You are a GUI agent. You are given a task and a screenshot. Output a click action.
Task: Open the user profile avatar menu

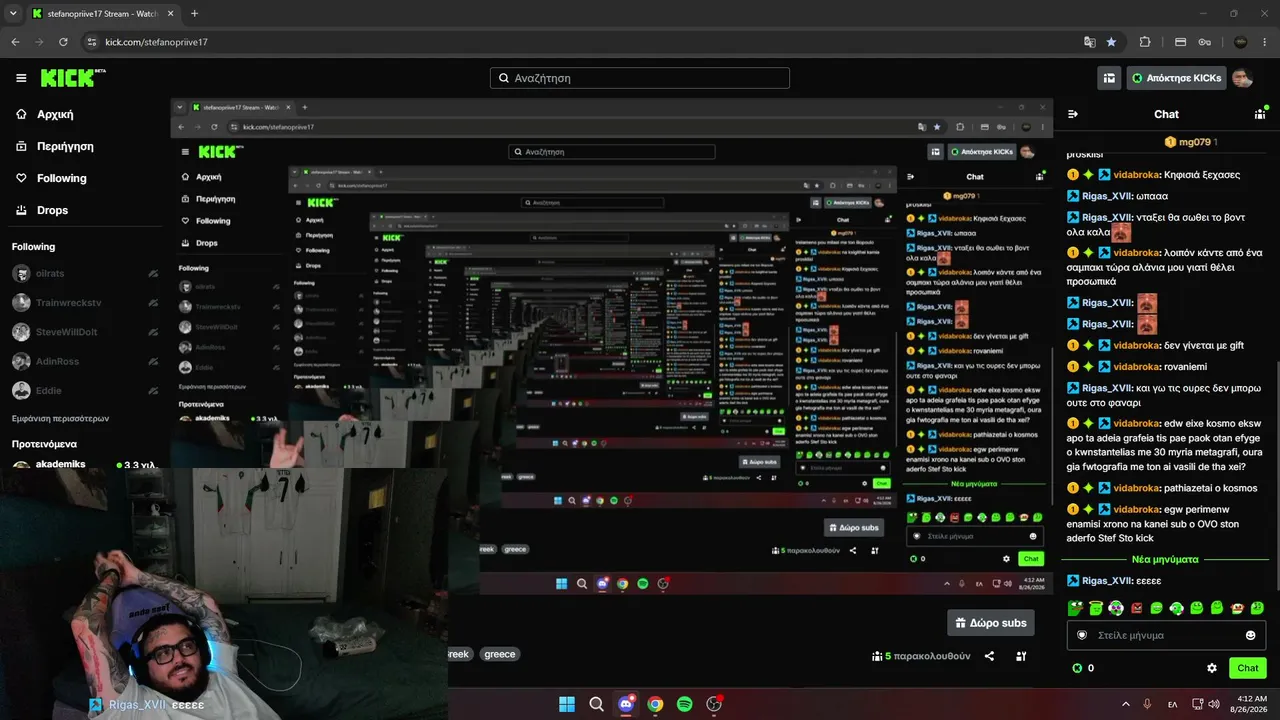(1242, 78)
